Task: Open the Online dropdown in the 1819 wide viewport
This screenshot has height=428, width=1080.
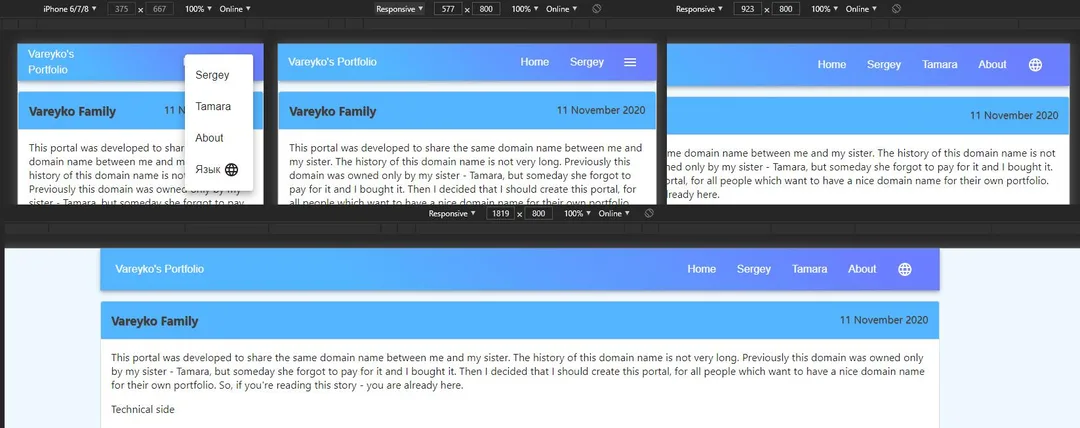Action: pos(614,214)
